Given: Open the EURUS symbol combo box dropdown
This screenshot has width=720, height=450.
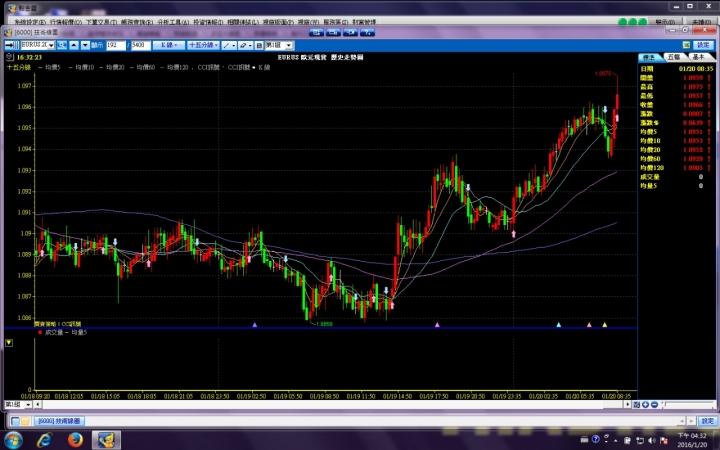Looking at the screenshot, I should point(51,45).
